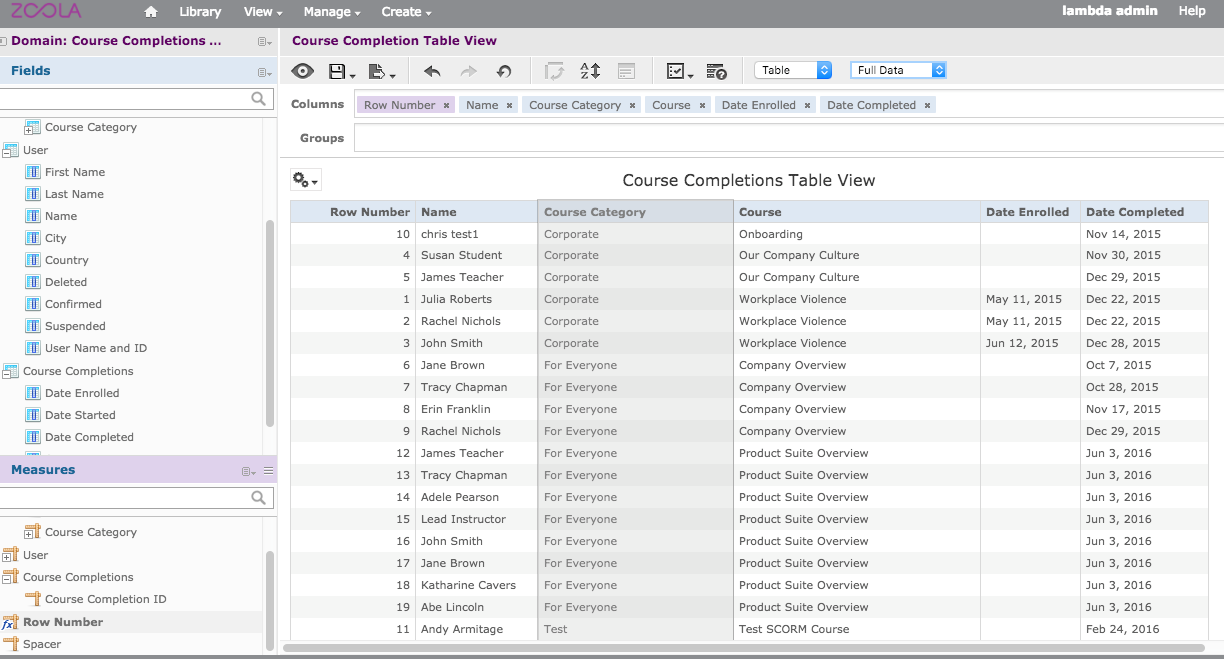
Task: Remove the Date Completed column chip
Action: (x=928, y=105)
